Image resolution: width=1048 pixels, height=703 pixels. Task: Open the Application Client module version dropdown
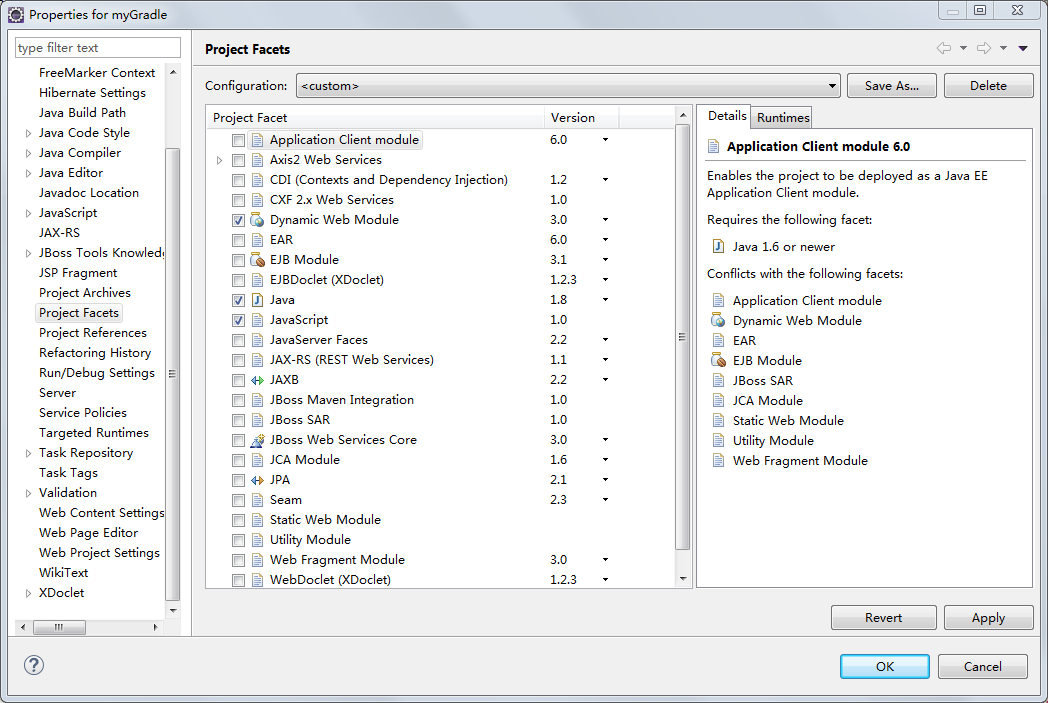[x=605, y=140]
